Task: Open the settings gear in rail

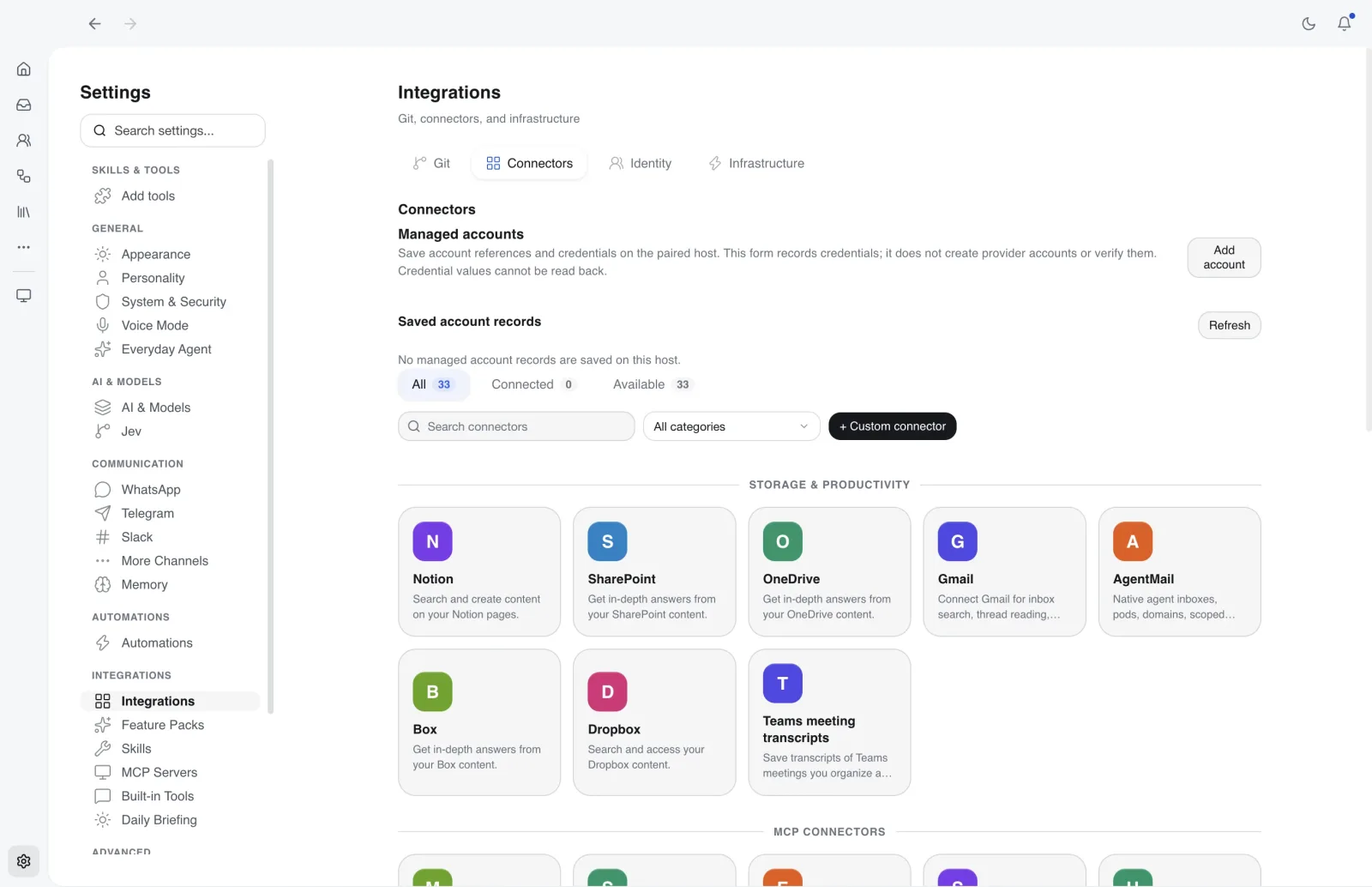Action: [24, 861]
